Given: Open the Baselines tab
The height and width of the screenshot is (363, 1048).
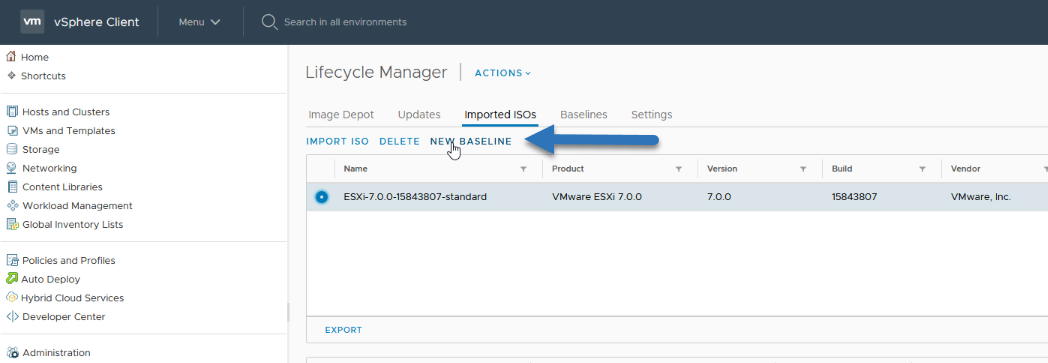Looking at the screenshot, I should (x=583, y=114).
